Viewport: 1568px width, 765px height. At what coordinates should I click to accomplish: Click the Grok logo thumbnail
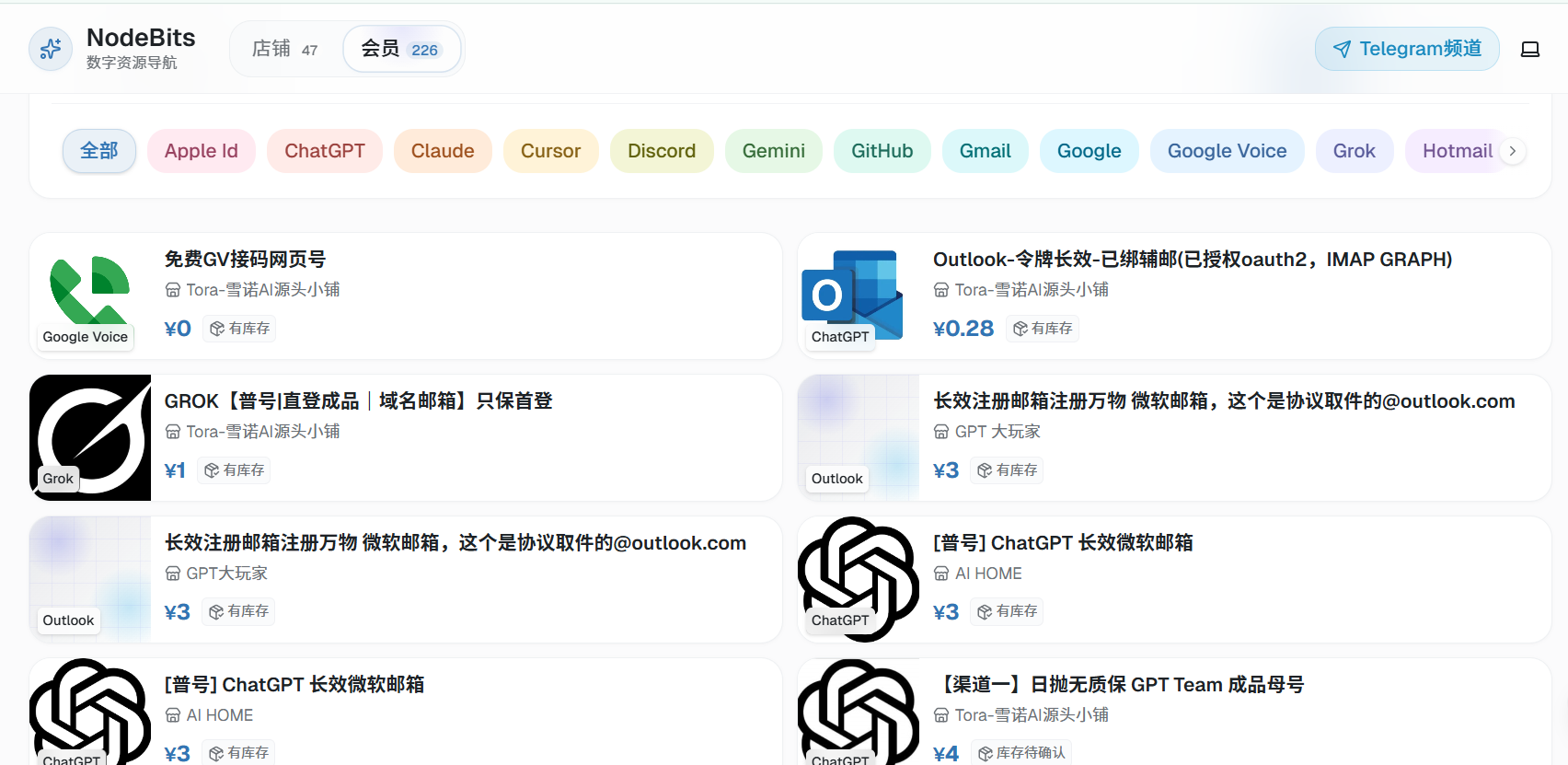click(x=90, y=437)
